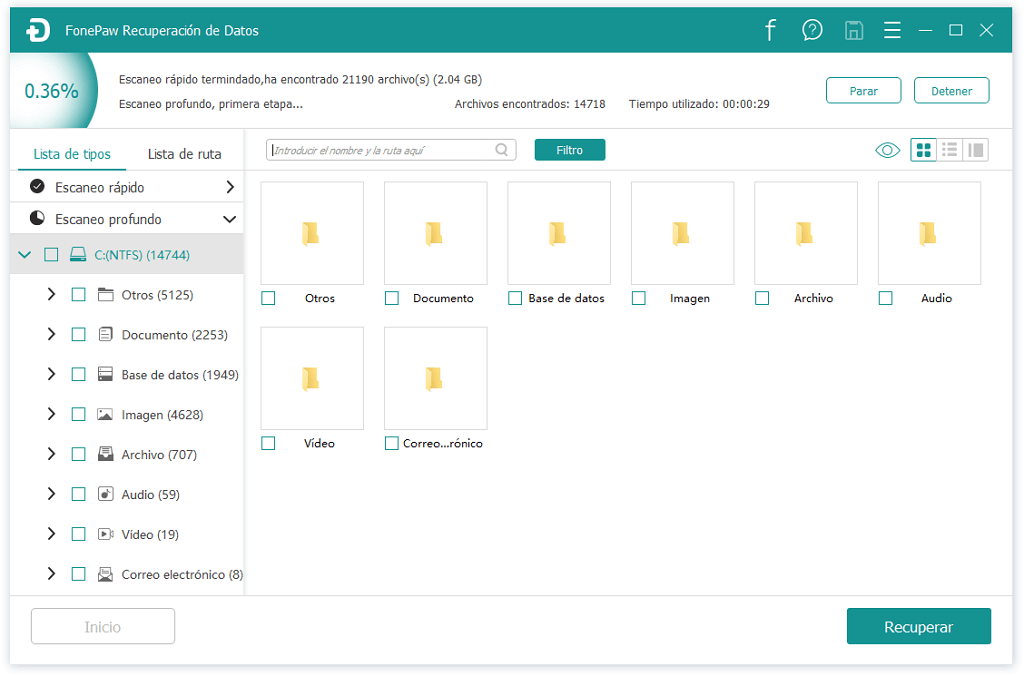The width and height of the screenshot is (1024, 676).
Task: Toggle the preview eye icon
Action: [x=887, y=150]
